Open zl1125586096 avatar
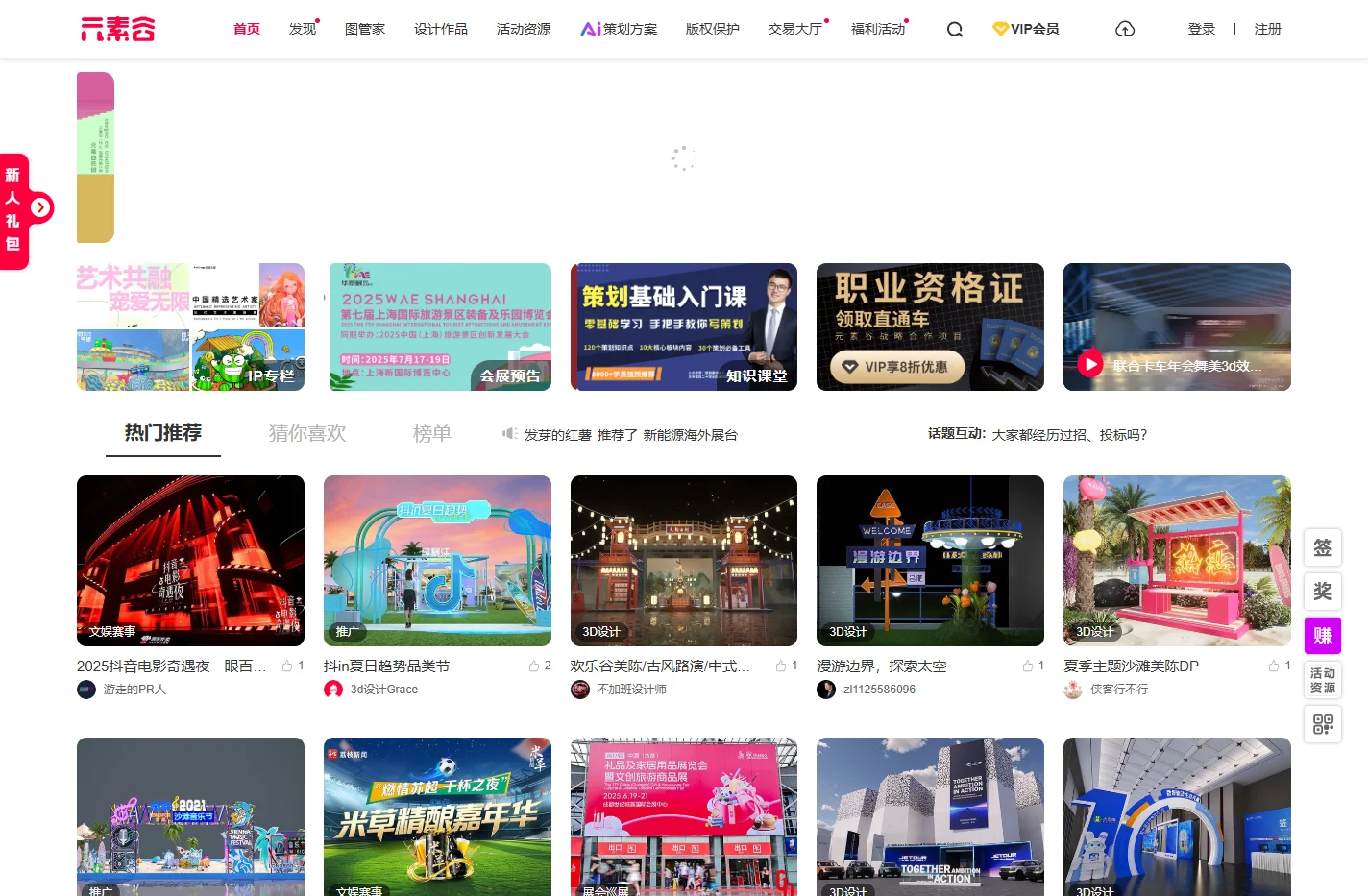The image size is (1368, 896). 826,690
